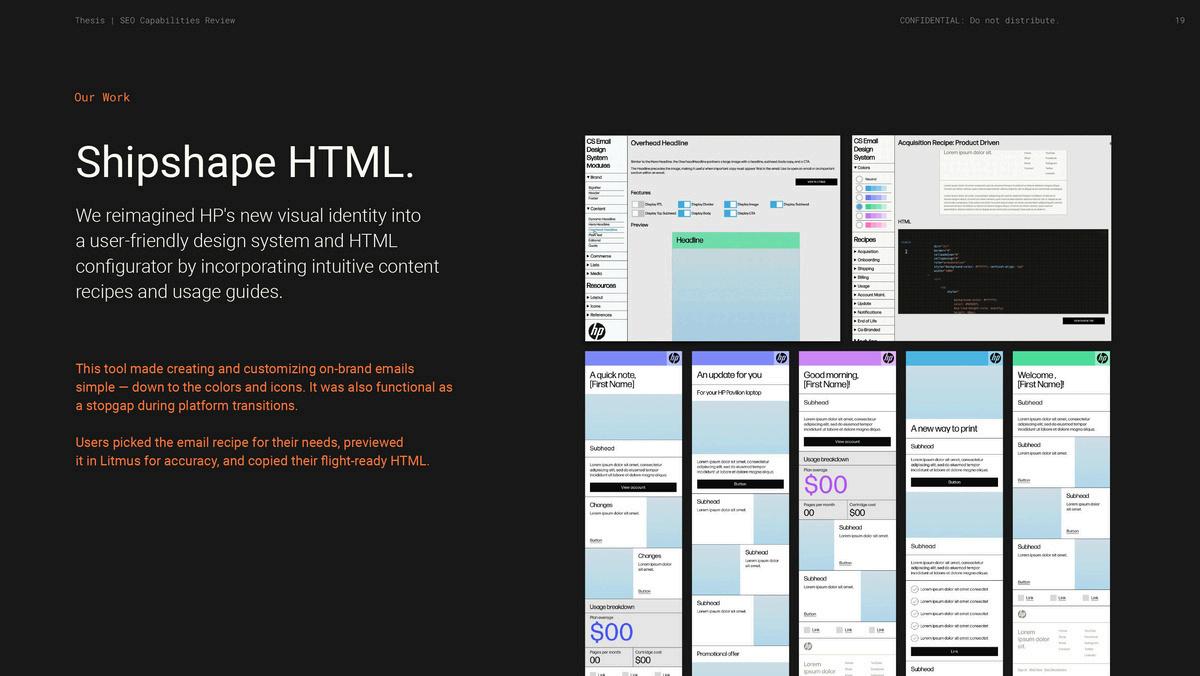The height and width of the screenshot is (676, 1200).
Task: Collapse the Colors section
Action: pos(873,168)
